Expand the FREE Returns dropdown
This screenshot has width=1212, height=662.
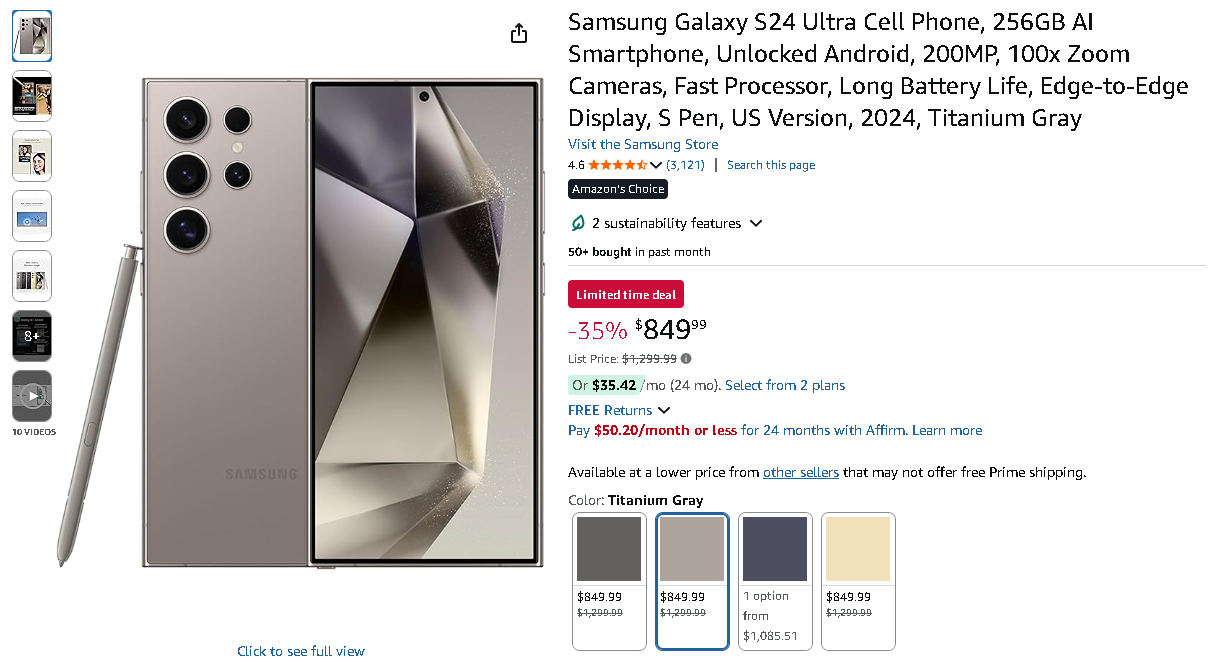coord(664,410)
